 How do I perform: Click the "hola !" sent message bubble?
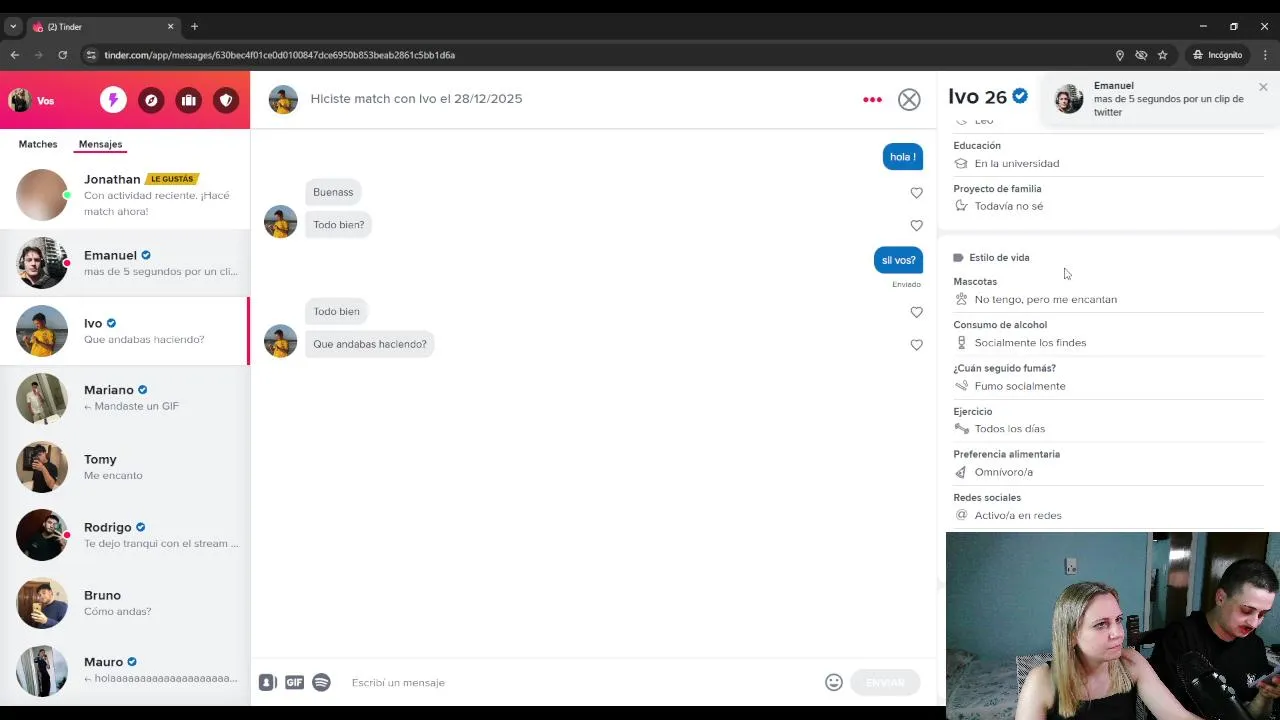coord(903,157)
